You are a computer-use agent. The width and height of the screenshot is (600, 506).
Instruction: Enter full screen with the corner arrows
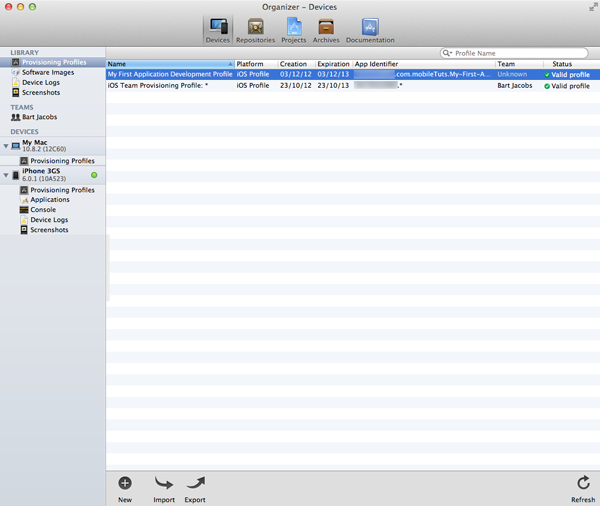[x=593, y=7]
